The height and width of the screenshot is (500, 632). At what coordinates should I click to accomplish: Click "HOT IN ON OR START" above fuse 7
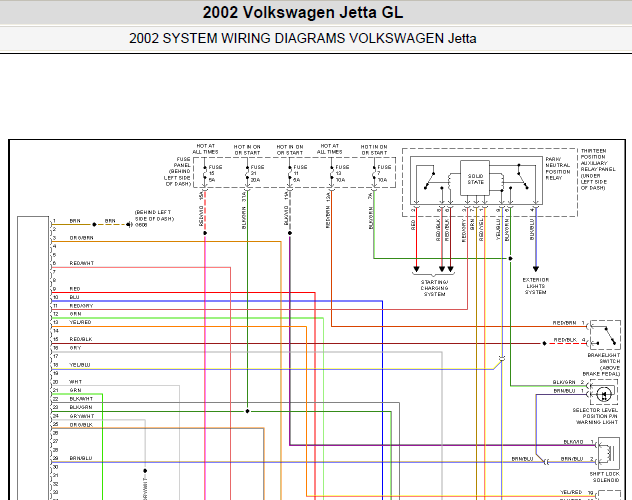click(x=374, y=150)
